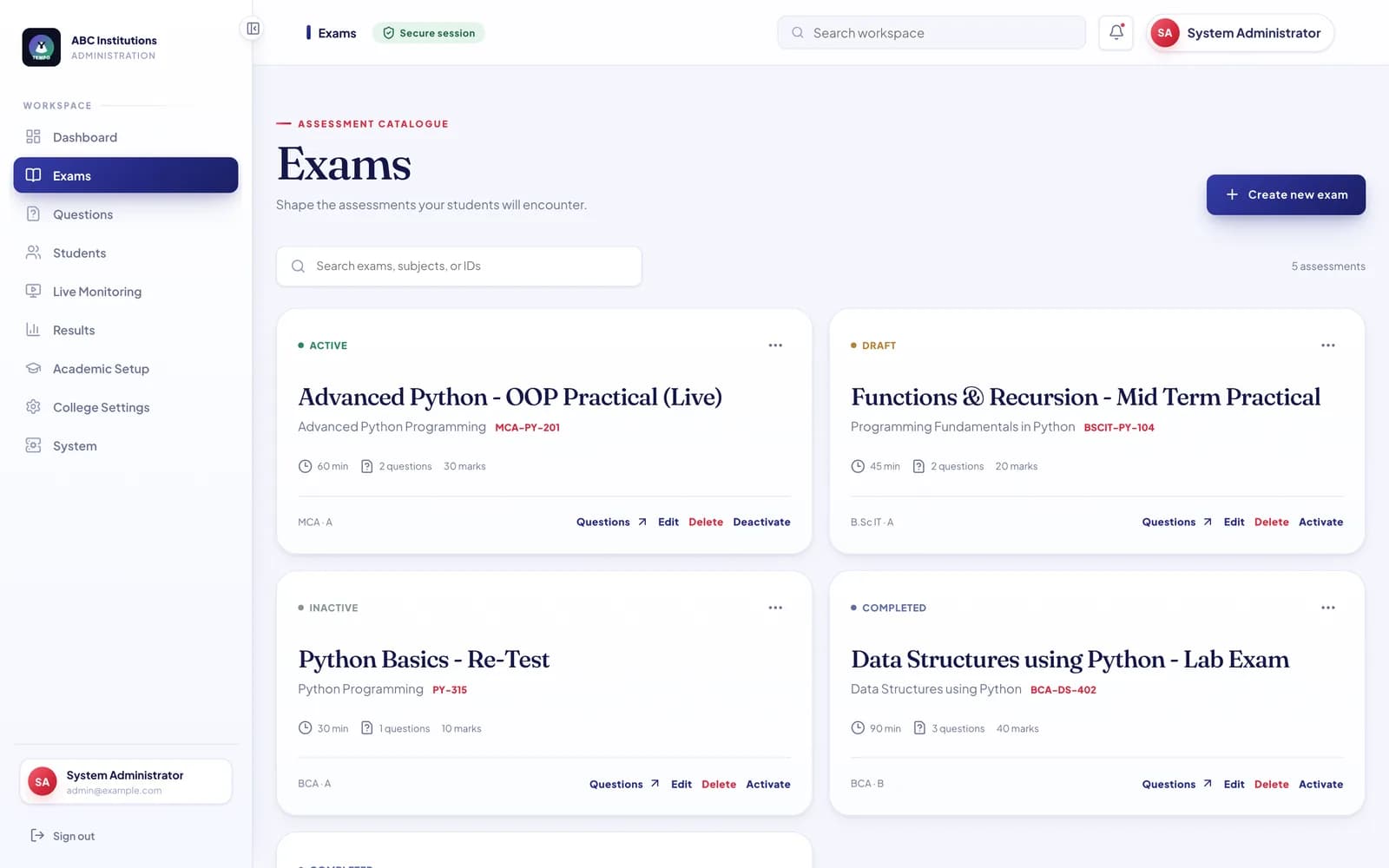Click the ABC Institutions logo

click(42, 47)
